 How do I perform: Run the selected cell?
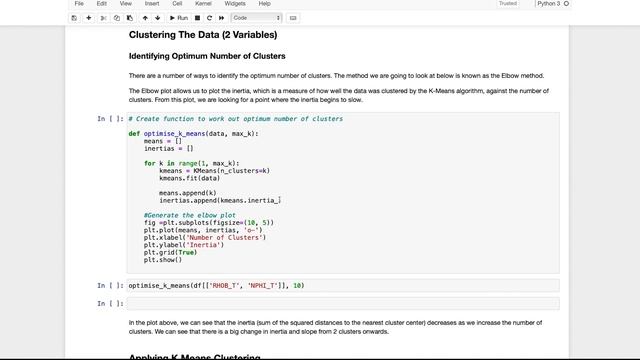(179, 18)
